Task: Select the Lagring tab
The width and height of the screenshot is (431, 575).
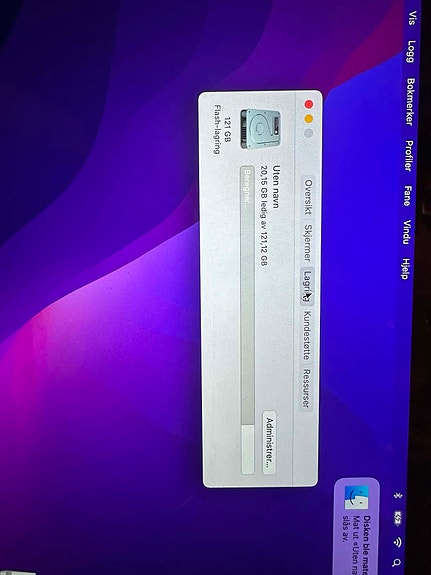Action: 307,286
